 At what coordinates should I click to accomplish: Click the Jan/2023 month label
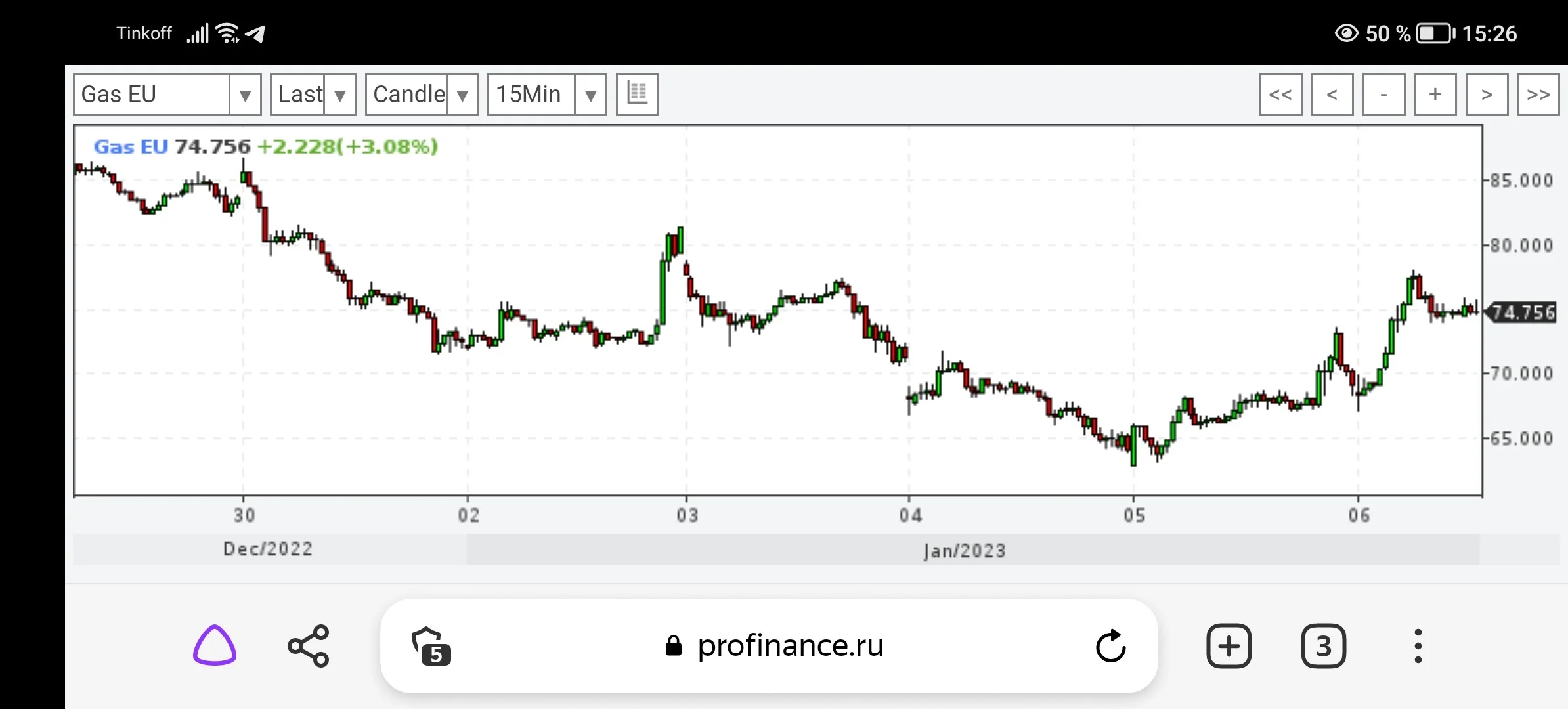point(965,550)
